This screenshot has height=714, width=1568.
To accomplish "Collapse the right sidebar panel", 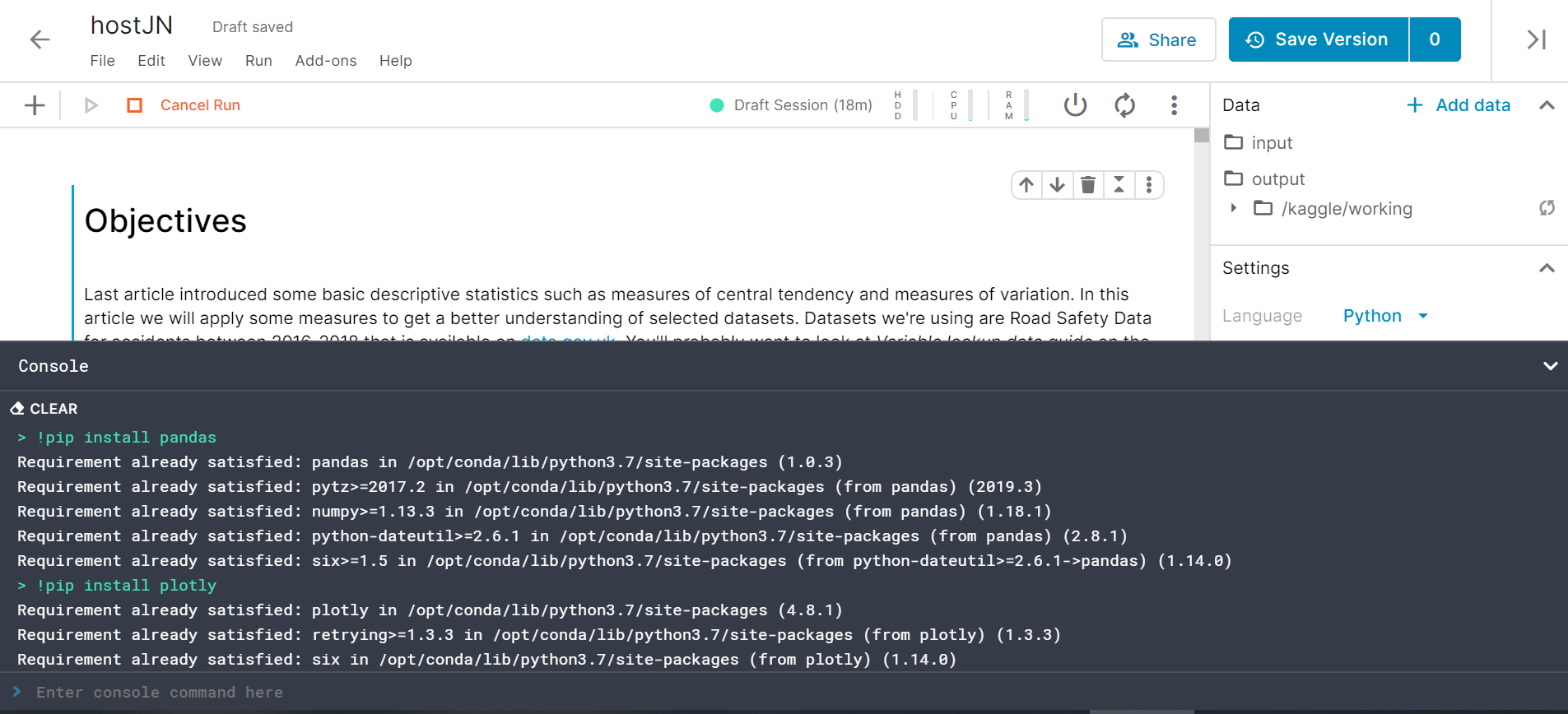I will (1536, 39).
